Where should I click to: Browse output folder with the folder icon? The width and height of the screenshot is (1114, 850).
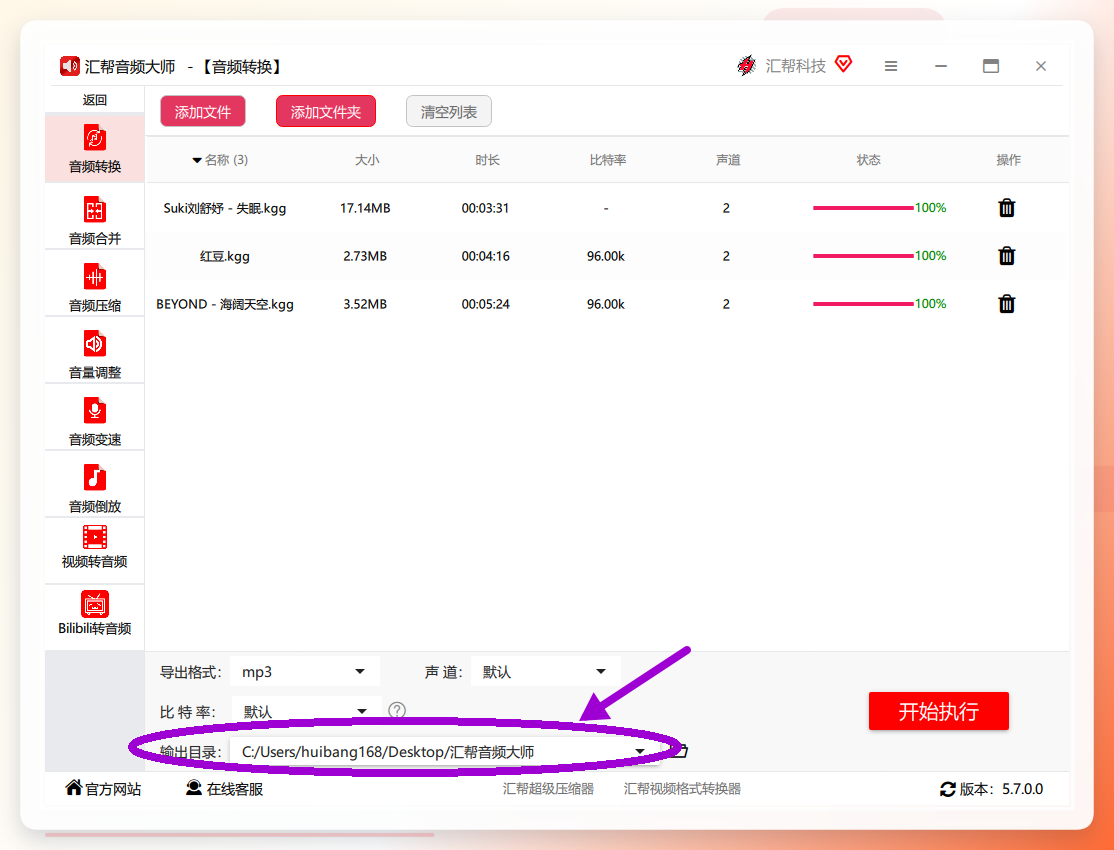(680, 751)
